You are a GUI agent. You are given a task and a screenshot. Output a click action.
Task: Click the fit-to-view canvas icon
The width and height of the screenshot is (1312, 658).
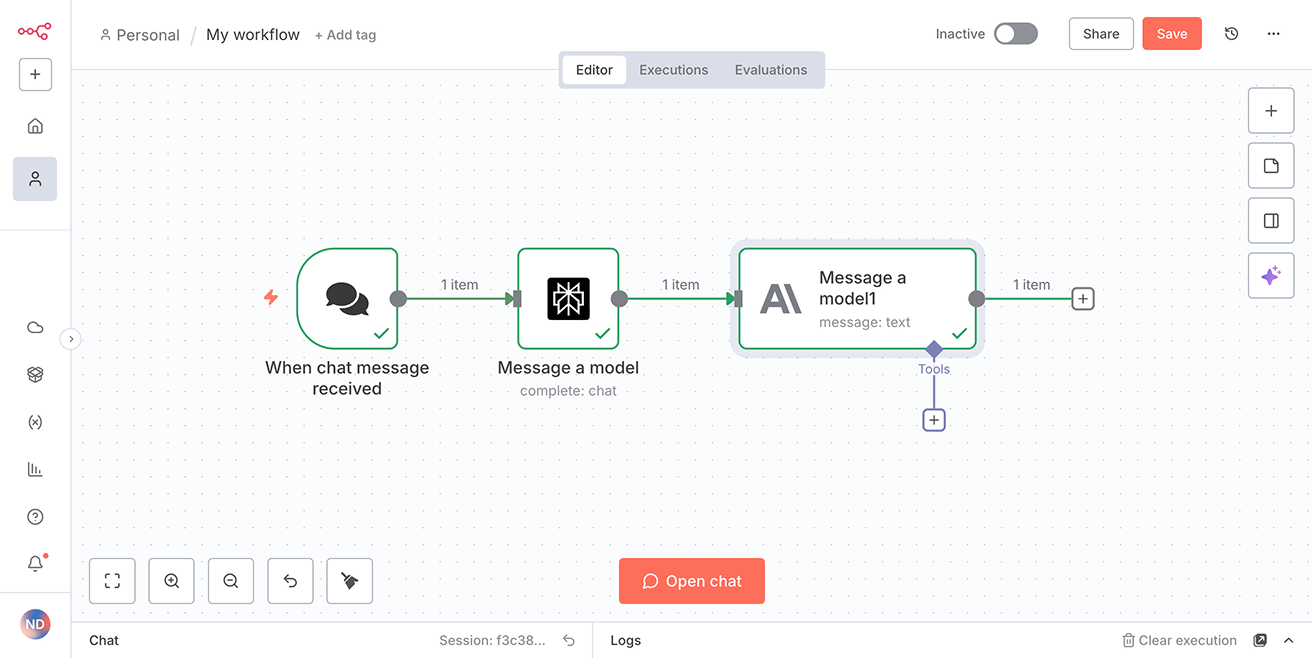tap(112, 581)
